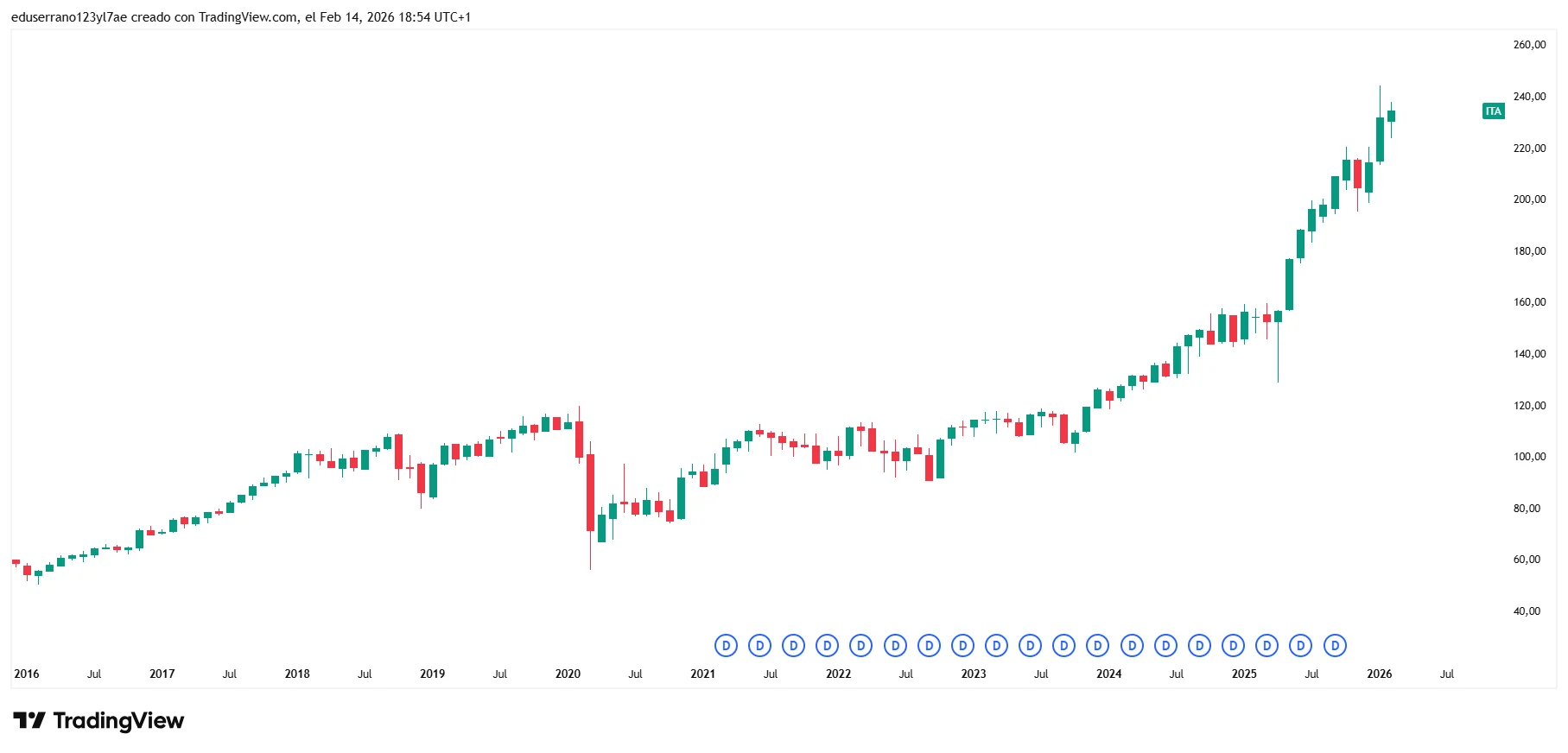This screenshot has width=1568, height=753.
Task: Click the 2020 label on time axis
Action: tap(568, 674)
